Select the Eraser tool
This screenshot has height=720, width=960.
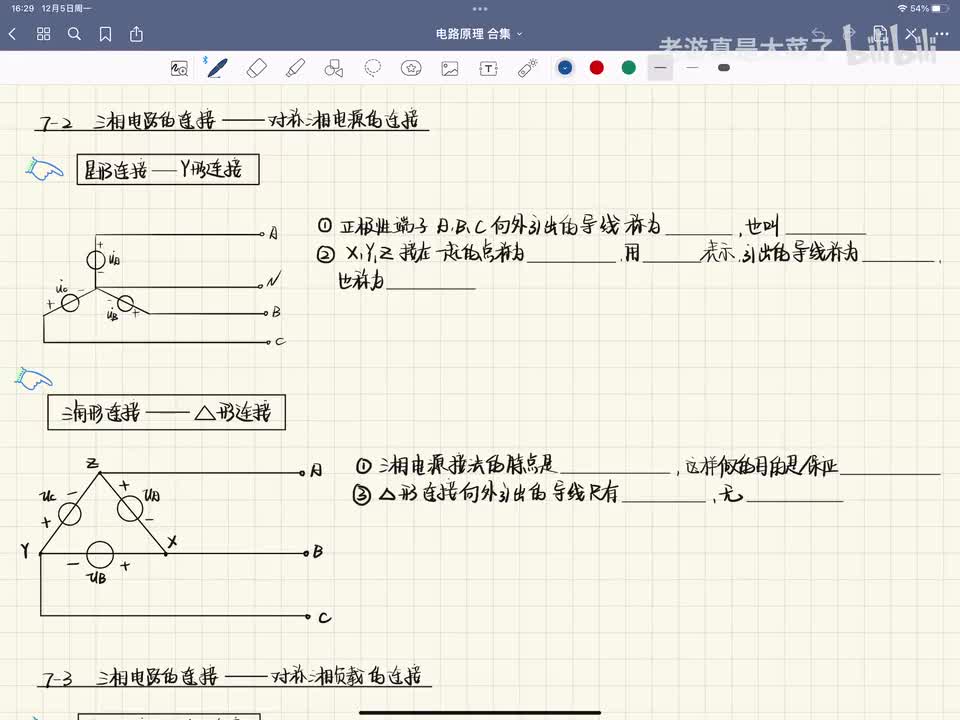tap(257, 68)
